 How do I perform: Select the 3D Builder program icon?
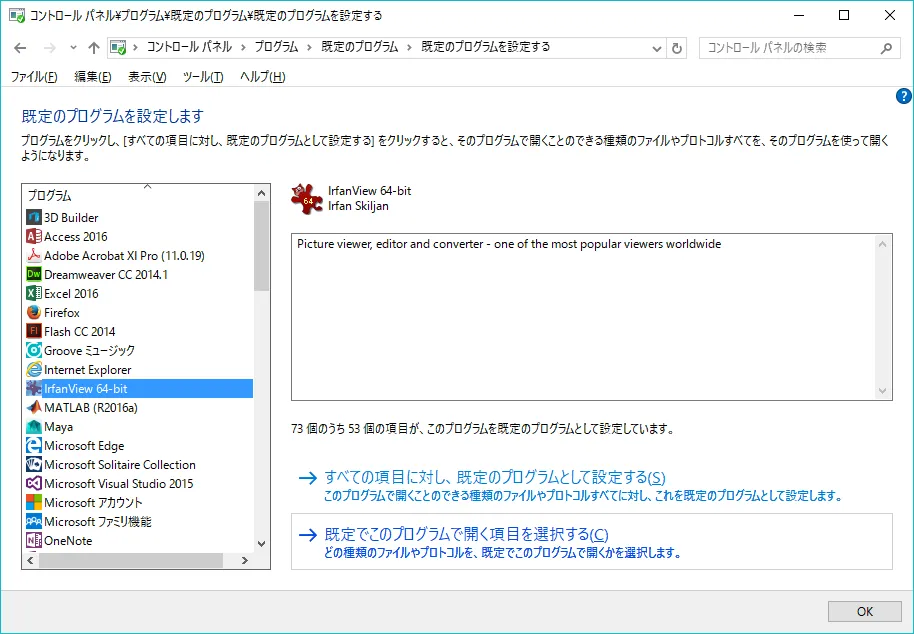(x=34, y=218)
